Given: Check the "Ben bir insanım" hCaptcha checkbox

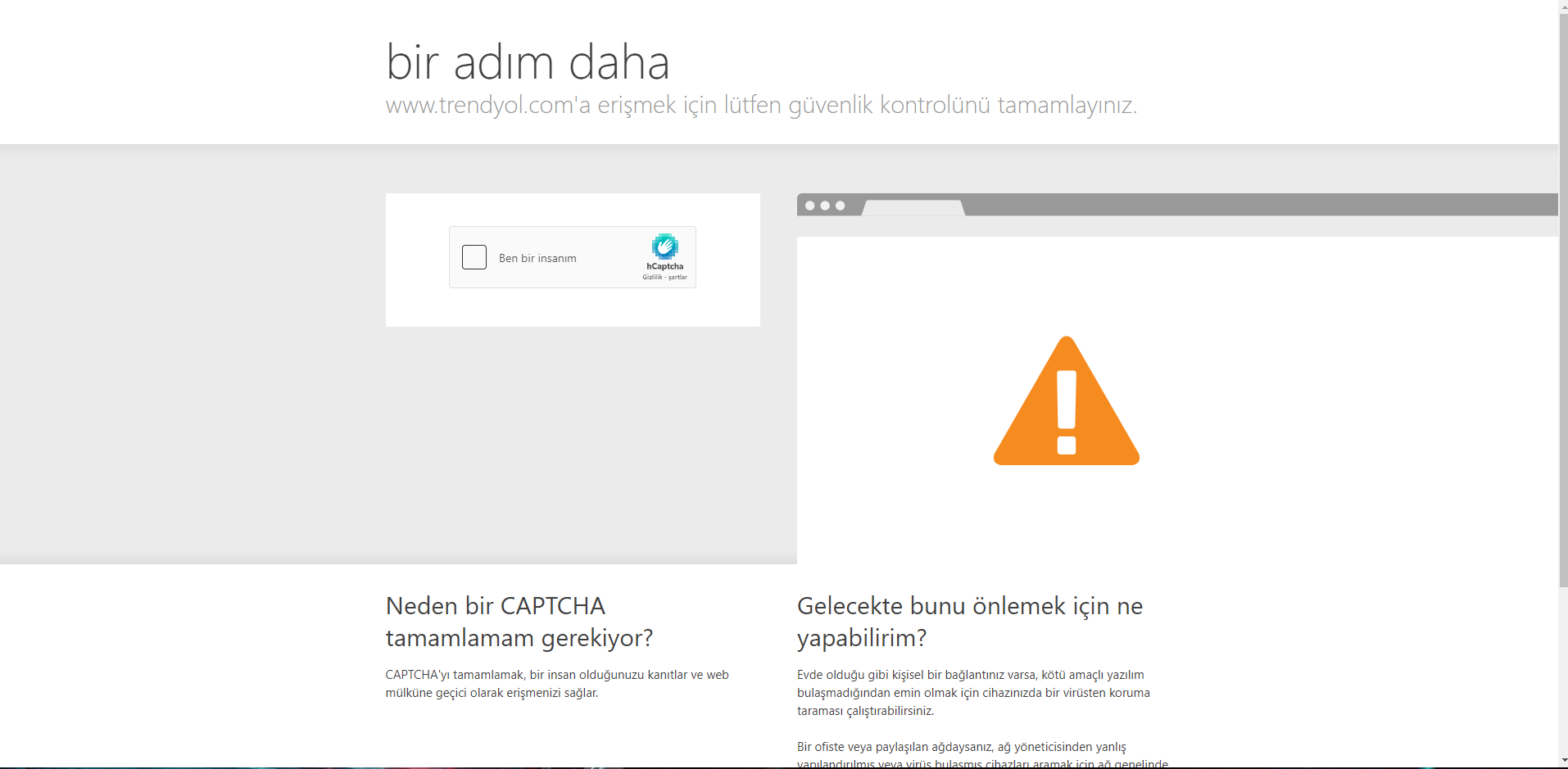Looking at the screenshot, I should click(474, 257).
